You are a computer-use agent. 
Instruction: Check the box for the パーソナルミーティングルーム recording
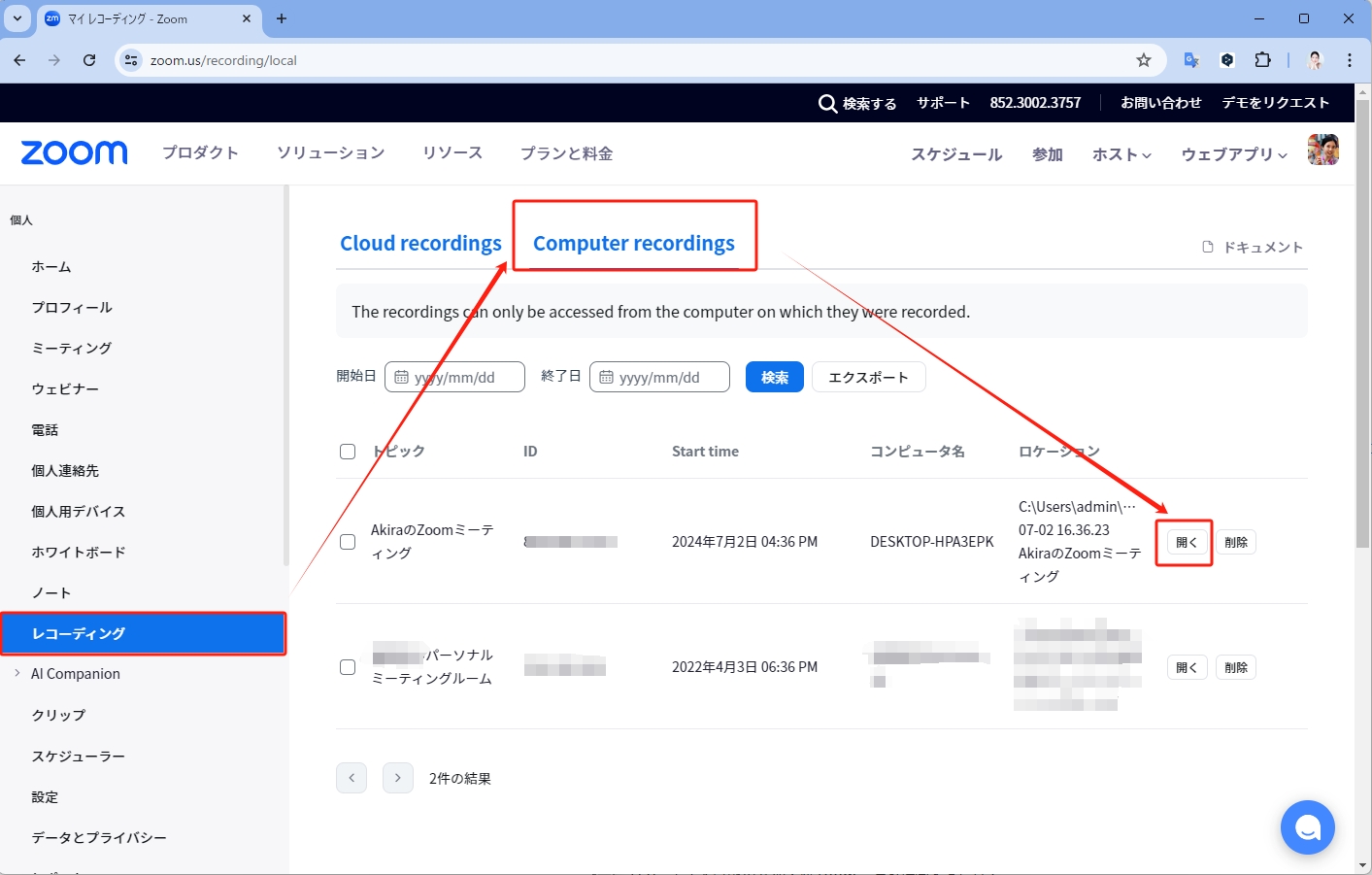tap(348, 667)
